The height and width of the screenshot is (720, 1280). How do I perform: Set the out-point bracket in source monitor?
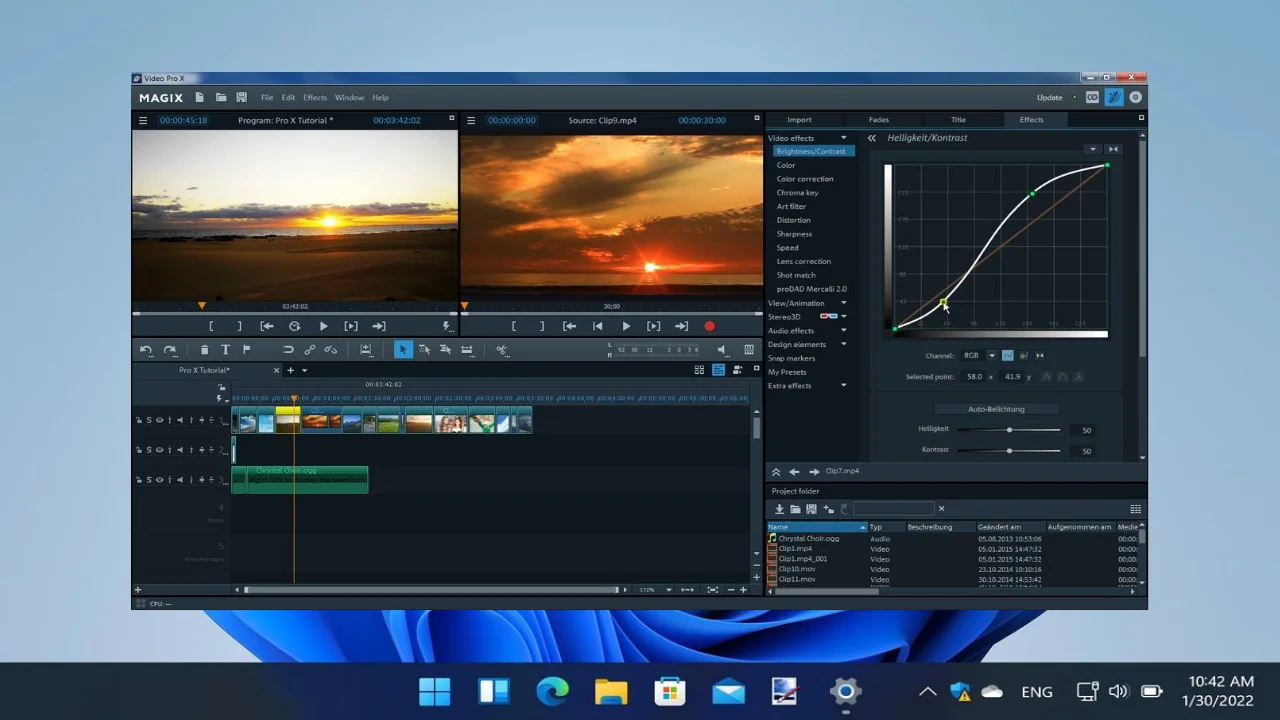coord(542,326)
